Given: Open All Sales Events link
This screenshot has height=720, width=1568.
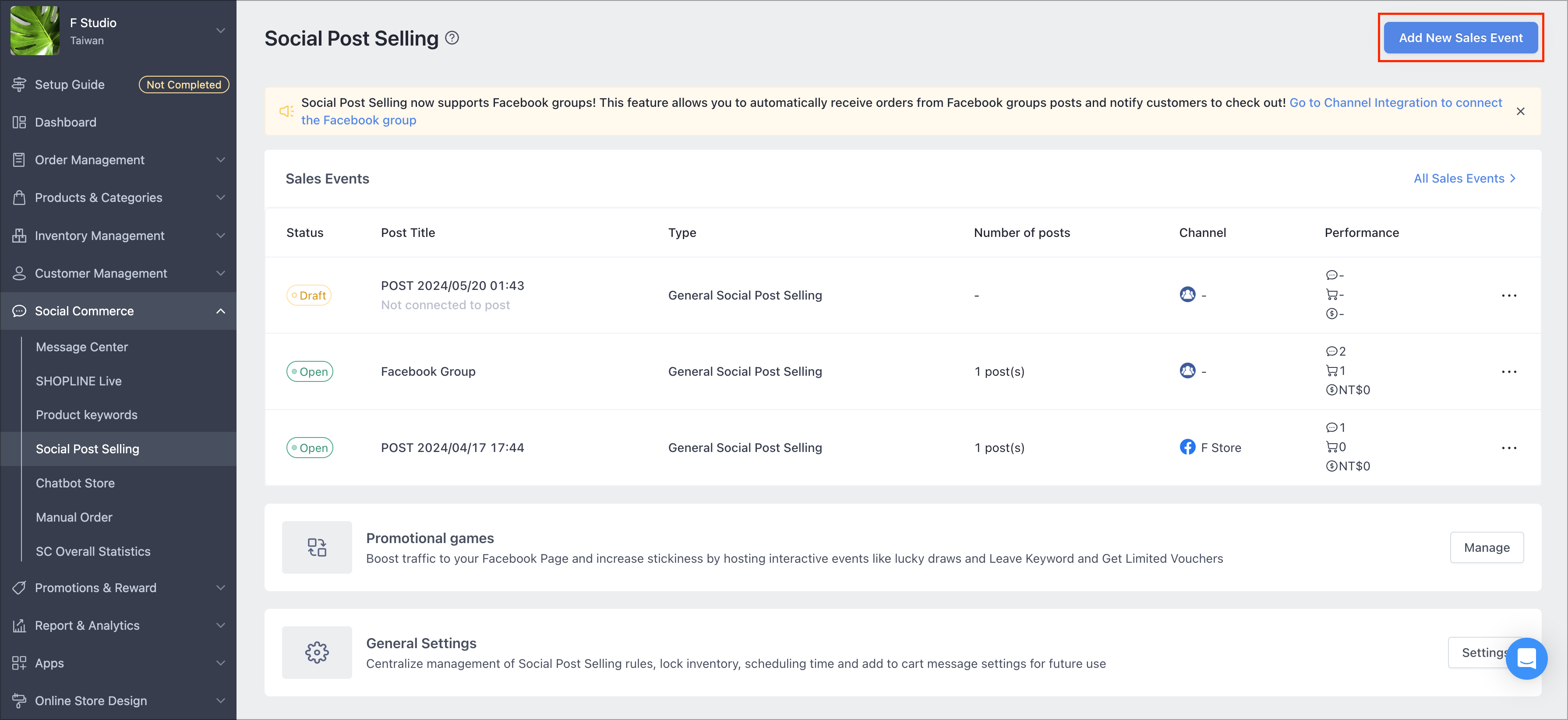Looking at the screenshot, I should pyautogui.click(x=1465, y=178).
